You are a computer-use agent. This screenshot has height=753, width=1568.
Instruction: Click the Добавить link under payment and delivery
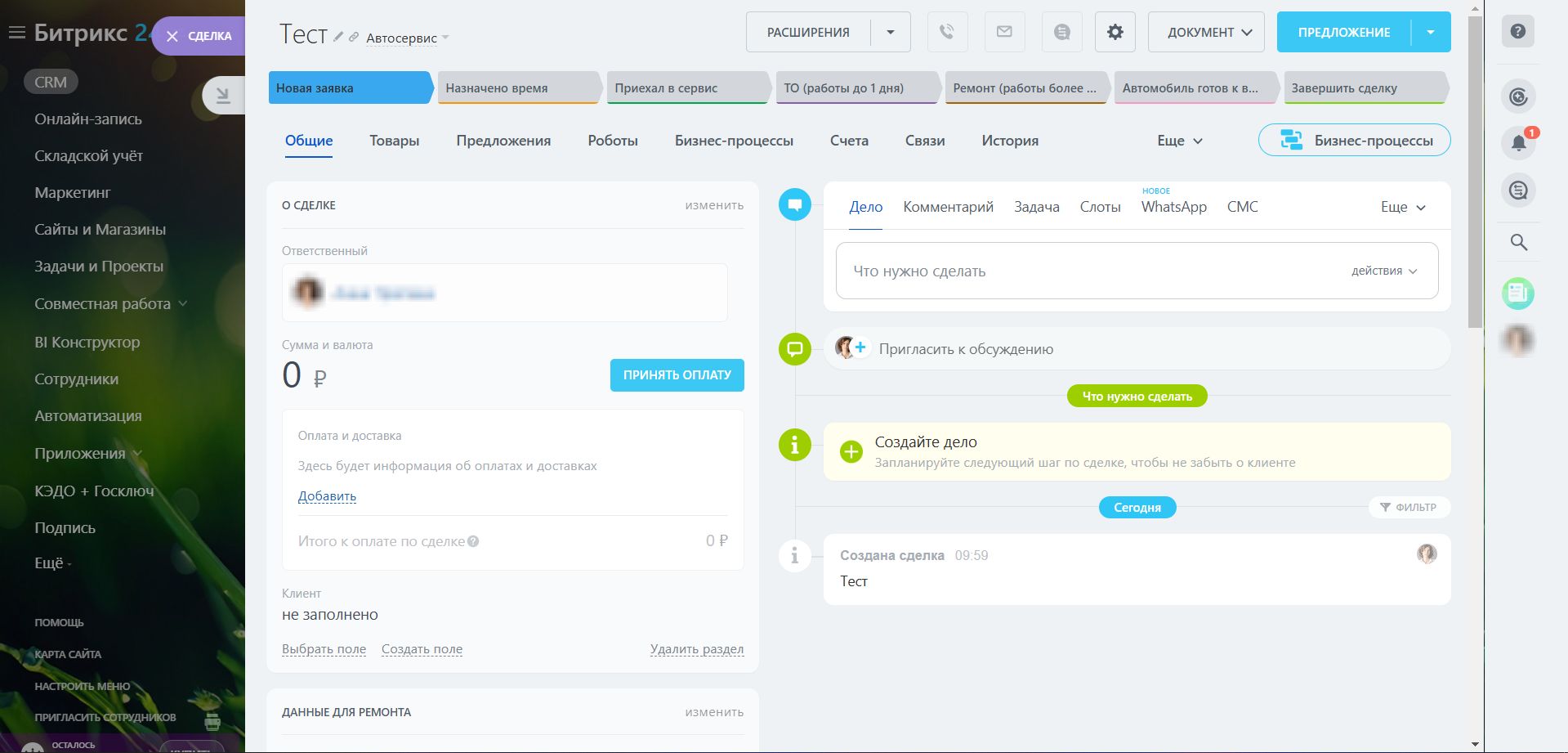[x=327, y=496]
